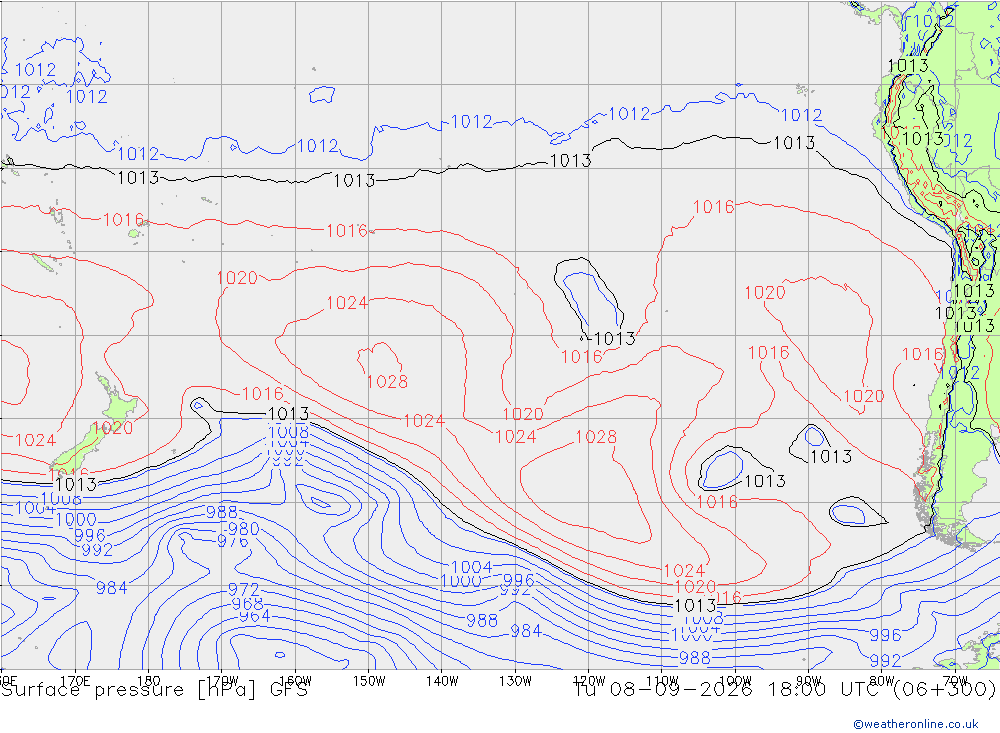Click the 980 isobar label
The image size is (1000, 733).
[243, 529]
